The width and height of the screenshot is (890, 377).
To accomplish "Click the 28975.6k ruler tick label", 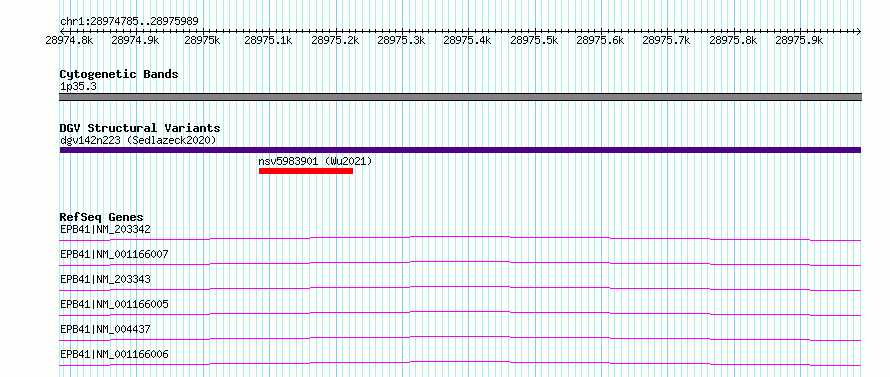I will click(600, 40).
